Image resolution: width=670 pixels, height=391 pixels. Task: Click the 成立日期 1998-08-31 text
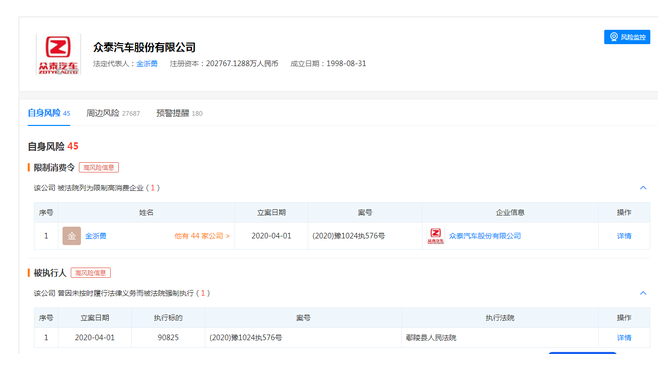328,64
